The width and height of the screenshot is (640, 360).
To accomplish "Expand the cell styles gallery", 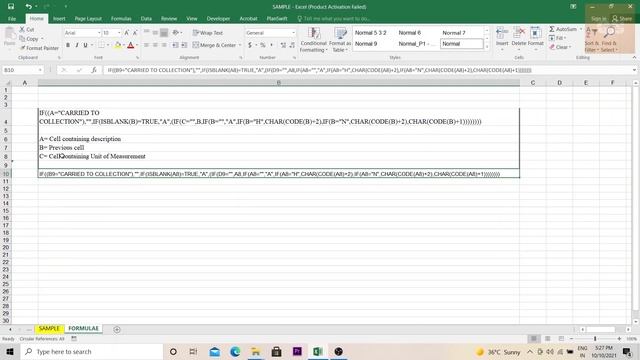I will [487, 48].
